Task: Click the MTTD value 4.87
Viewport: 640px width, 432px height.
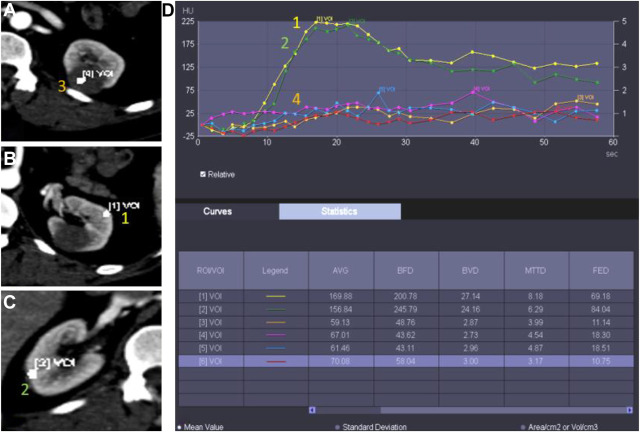Action: click(x=536, y=348)
